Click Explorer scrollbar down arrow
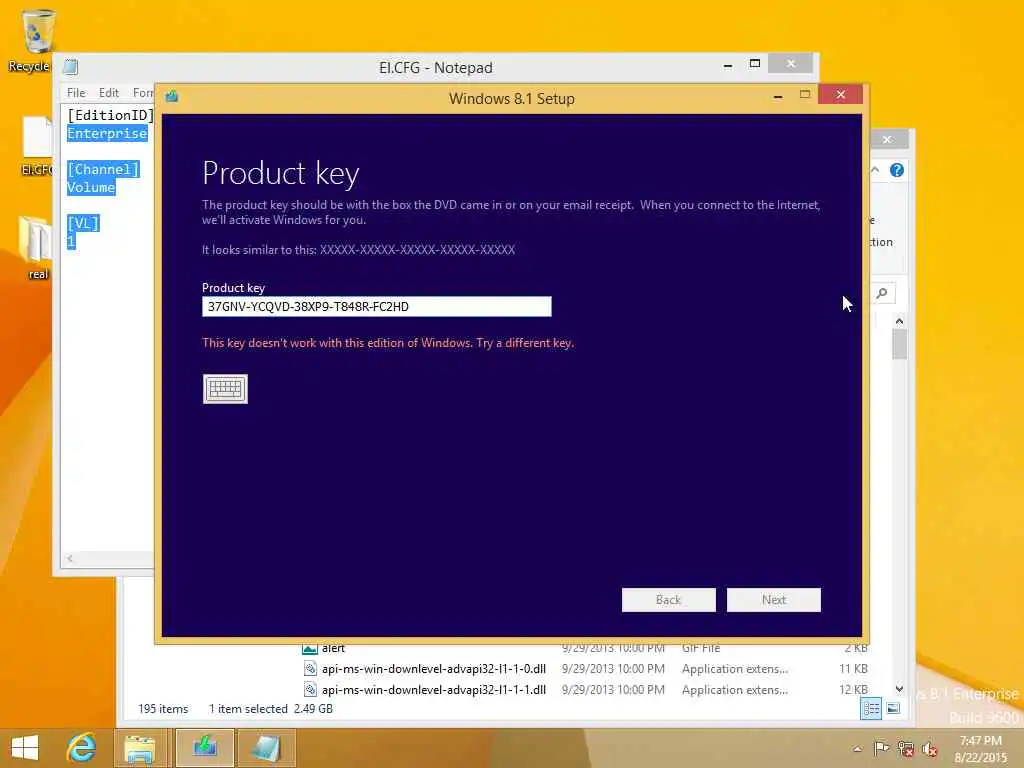This screenshot has width=1024, height=768. (x=899, y=689)
